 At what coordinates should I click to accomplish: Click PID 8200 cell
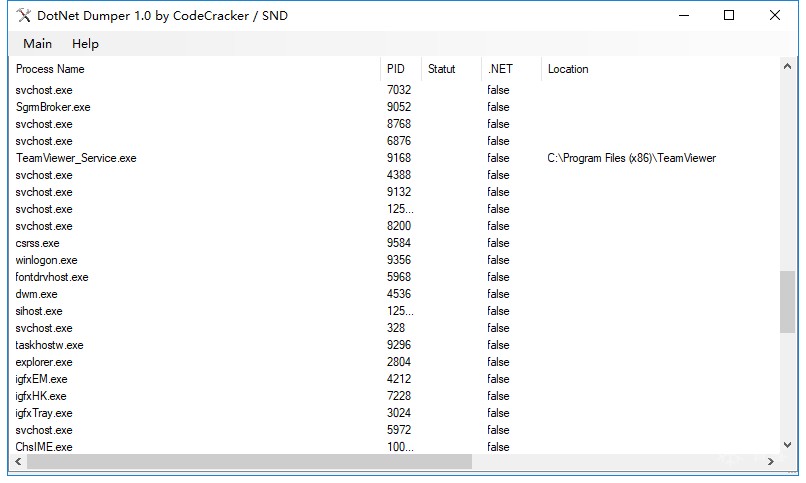coord(399,226)
